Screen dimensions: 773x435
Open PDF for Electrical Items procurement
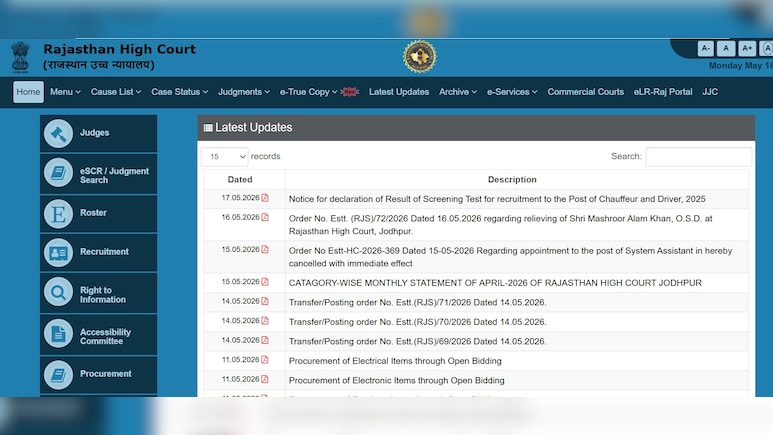click(265, 360)
